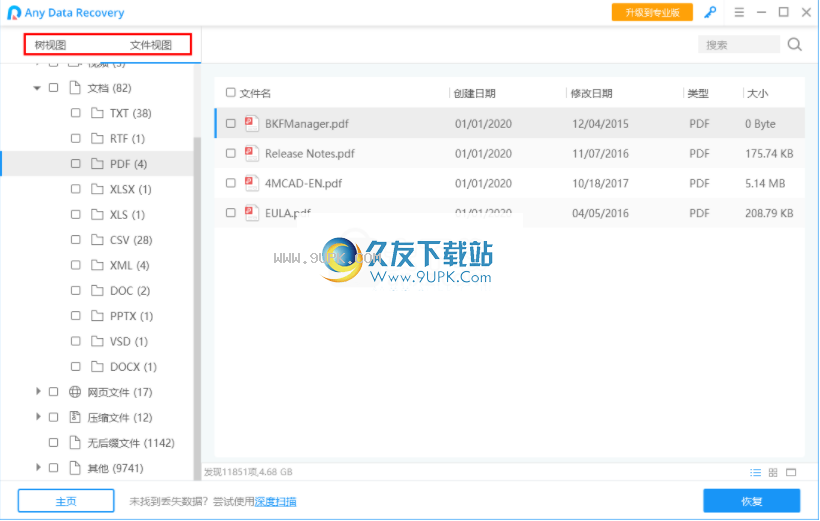Switch to 文件视图 tab

[151, 45]
